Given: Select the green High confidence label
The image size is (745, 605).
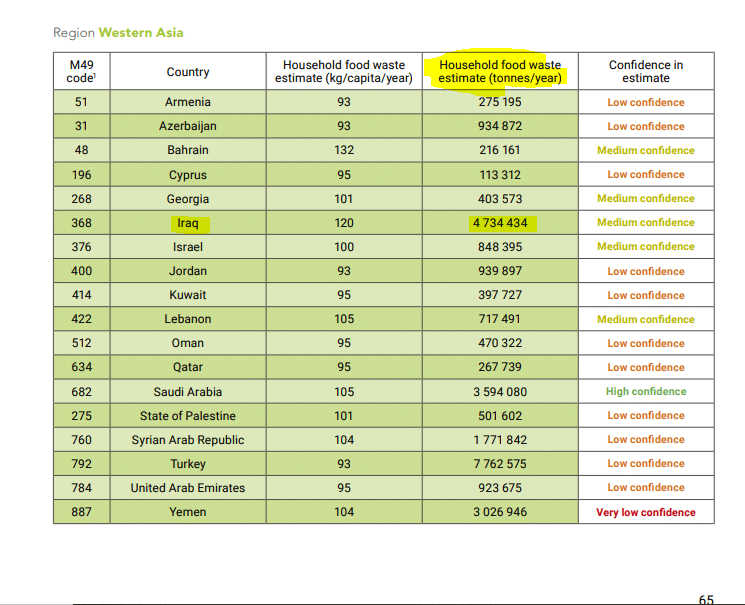Looking at the screenshot, I should pyautogui.click(x=645, y=392).
